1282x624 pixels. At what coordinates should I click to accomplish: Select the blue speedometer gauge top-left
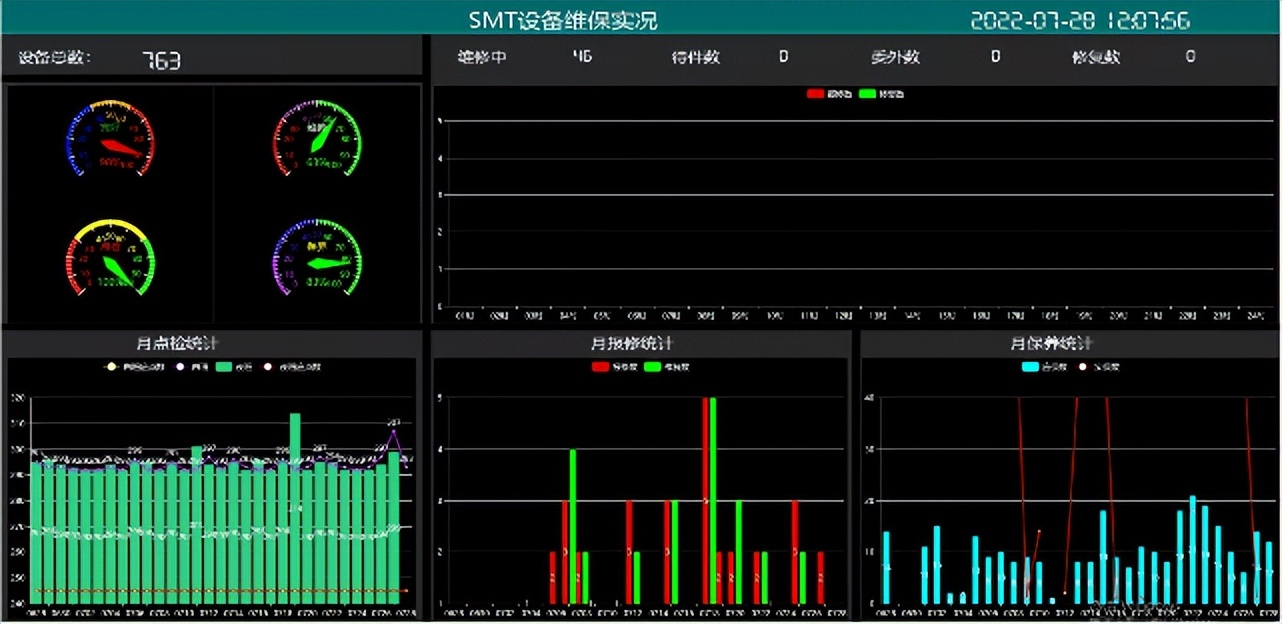(112, 140)
